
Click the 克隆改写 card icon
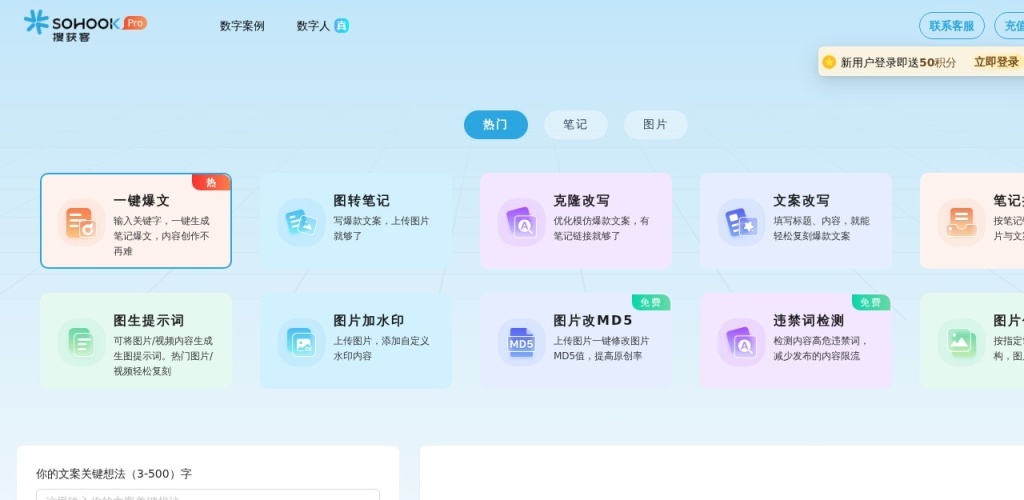521,222
